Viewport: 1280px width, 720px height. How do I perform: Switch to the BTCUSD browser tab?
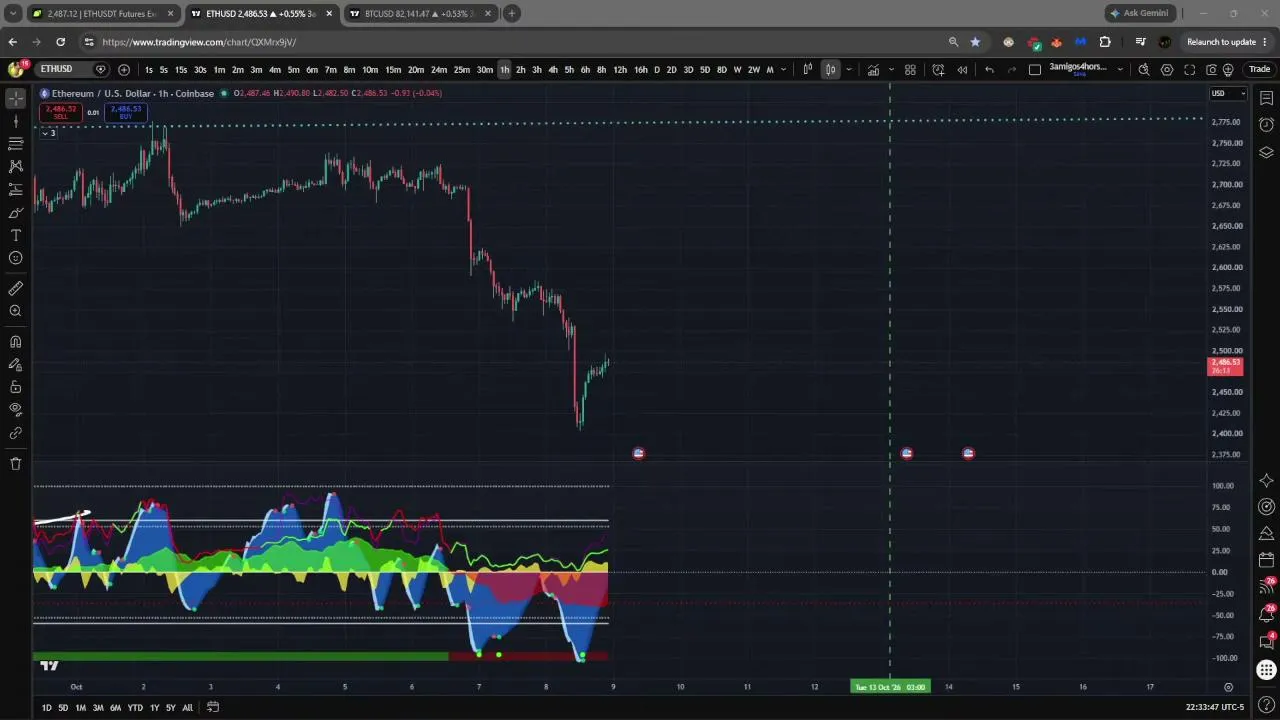[x=420, y=14]
